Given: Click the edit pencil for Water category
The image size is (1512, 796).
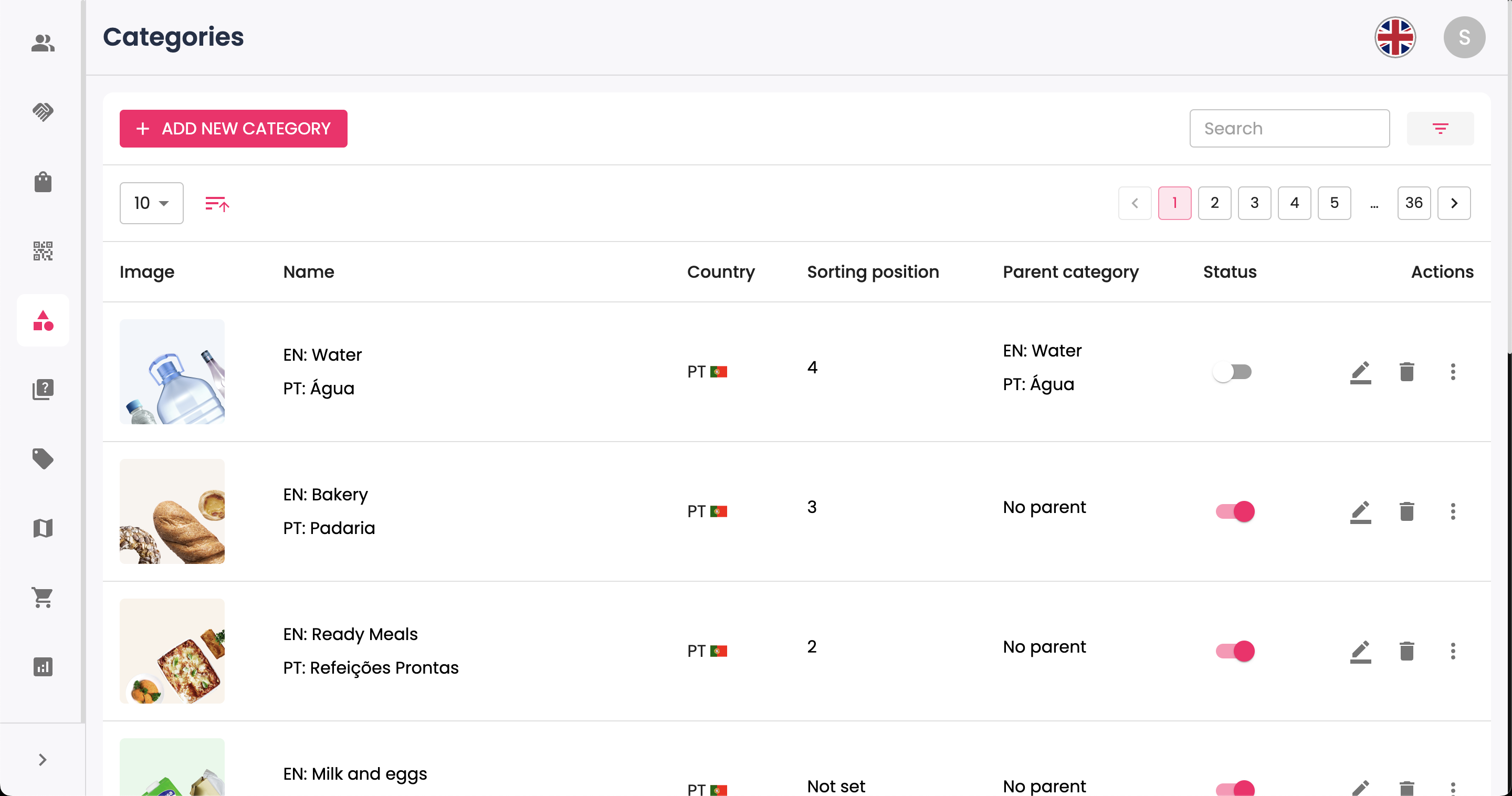Looking at the screenshot, I should pyautogui.click(x=1360, y=372).
